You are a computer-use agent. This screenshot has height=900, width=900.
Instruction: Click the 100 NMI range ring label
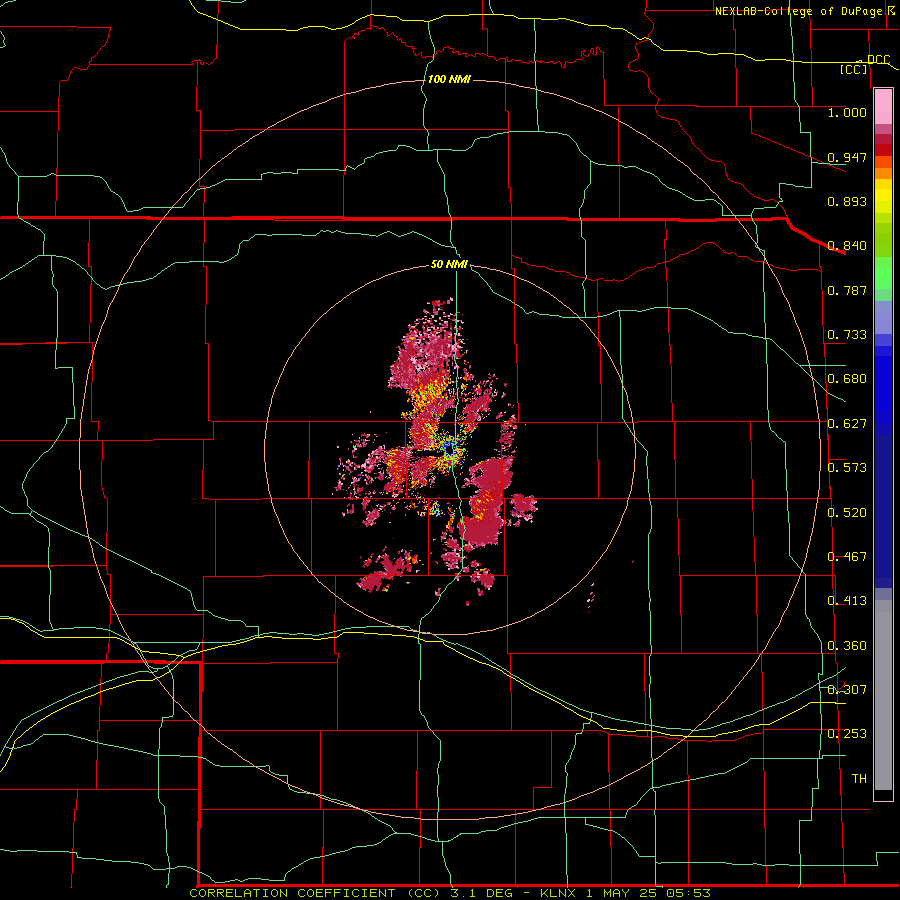pos(449,79)
